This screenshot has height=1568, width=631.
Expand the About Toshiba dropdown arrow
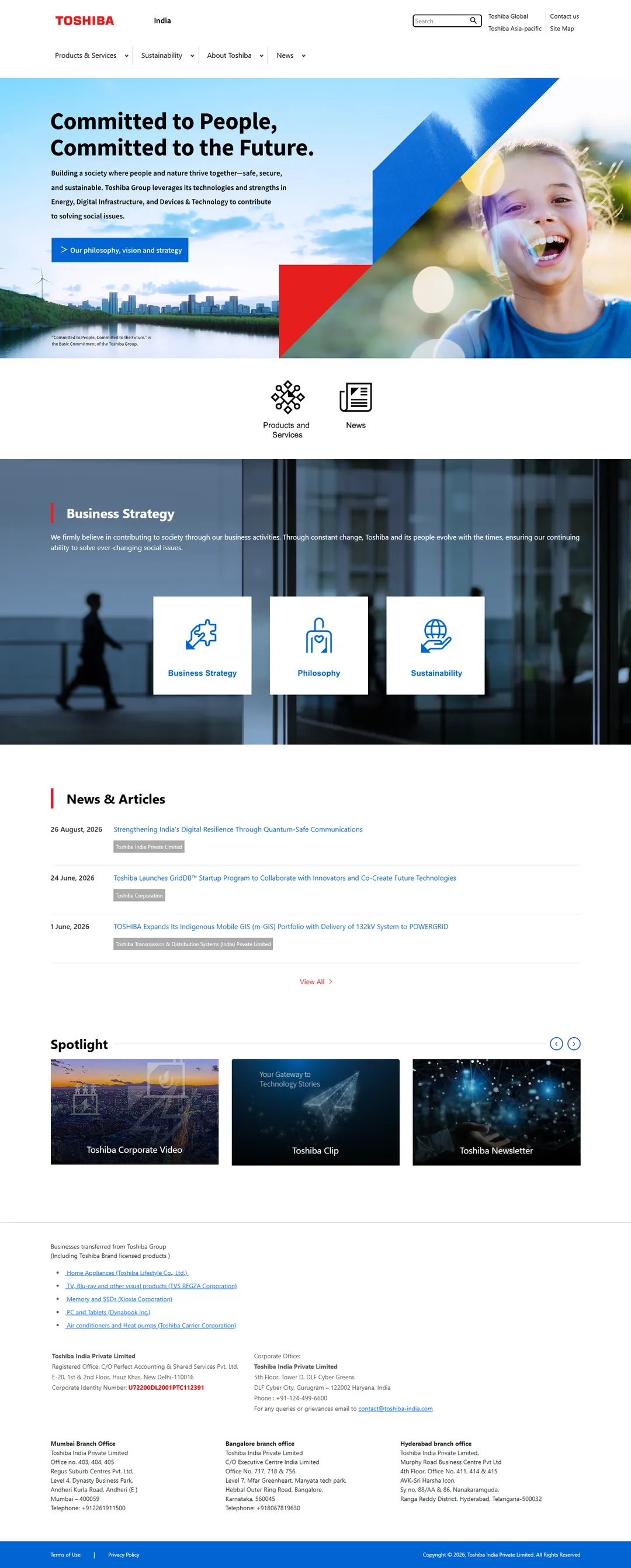pos(262,56)
